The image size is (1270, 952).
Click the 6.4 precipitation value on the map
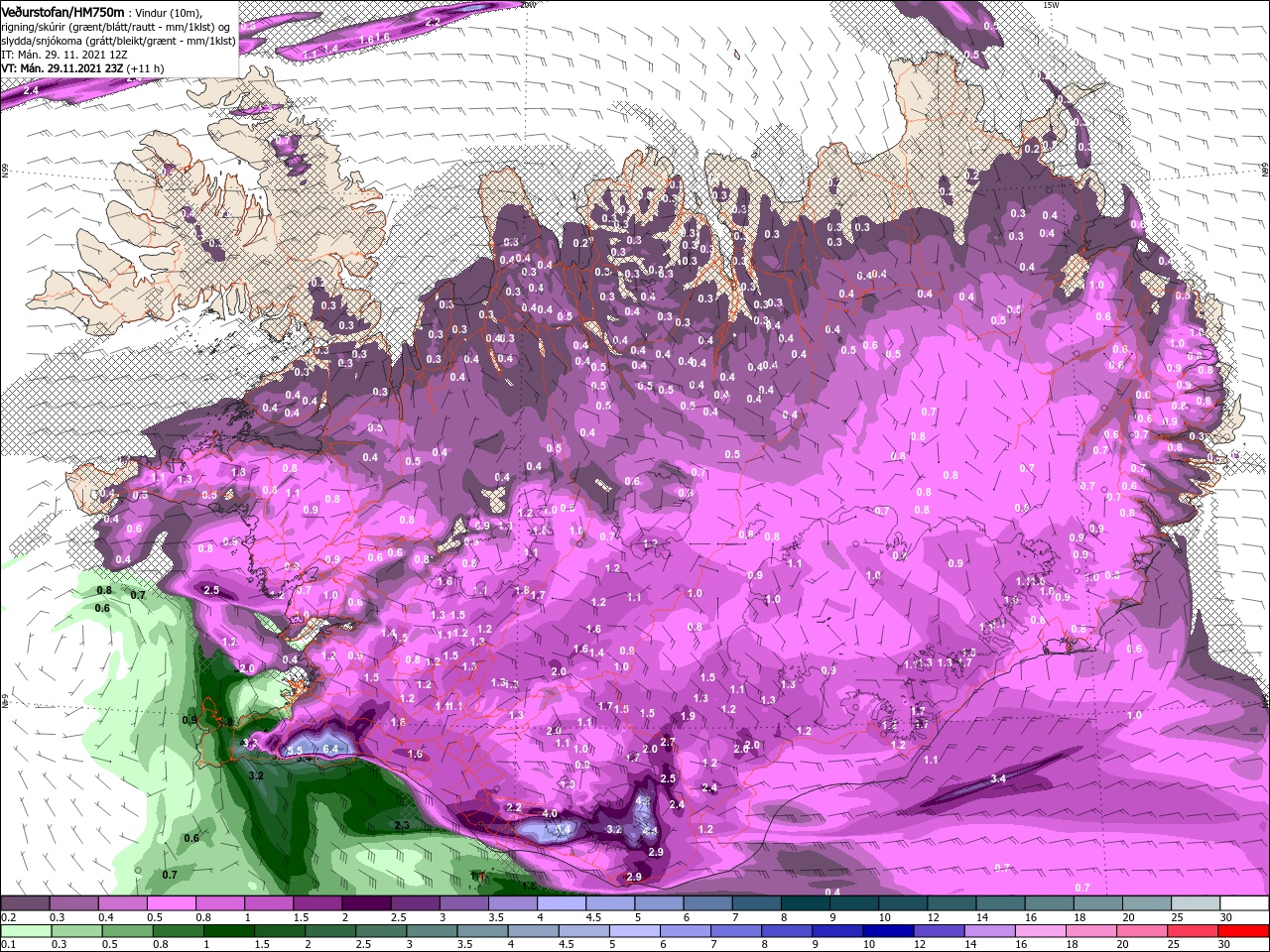[x=330, y=749]
